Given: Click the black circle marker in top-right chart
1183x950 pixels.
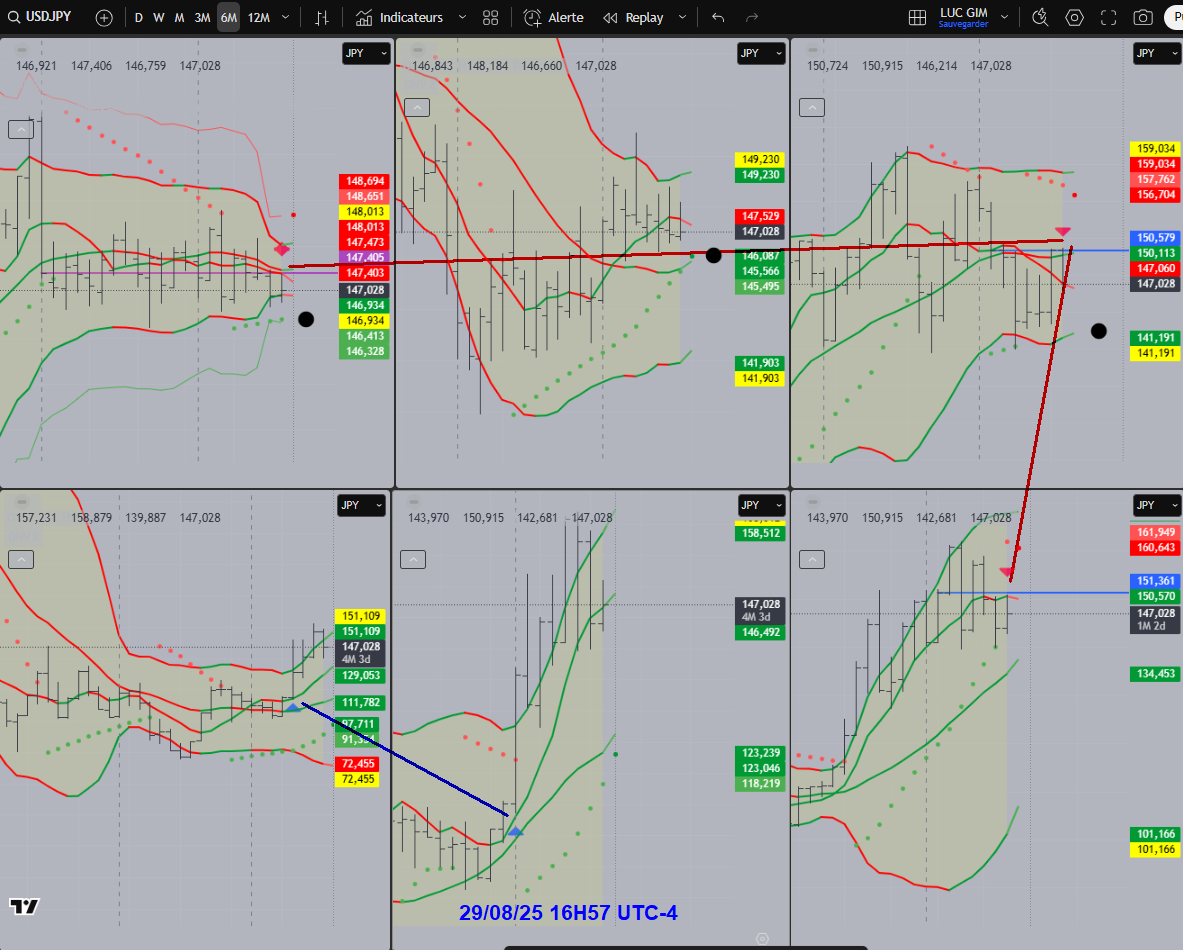Looking at the screenshot, I should click(1098, 331).
